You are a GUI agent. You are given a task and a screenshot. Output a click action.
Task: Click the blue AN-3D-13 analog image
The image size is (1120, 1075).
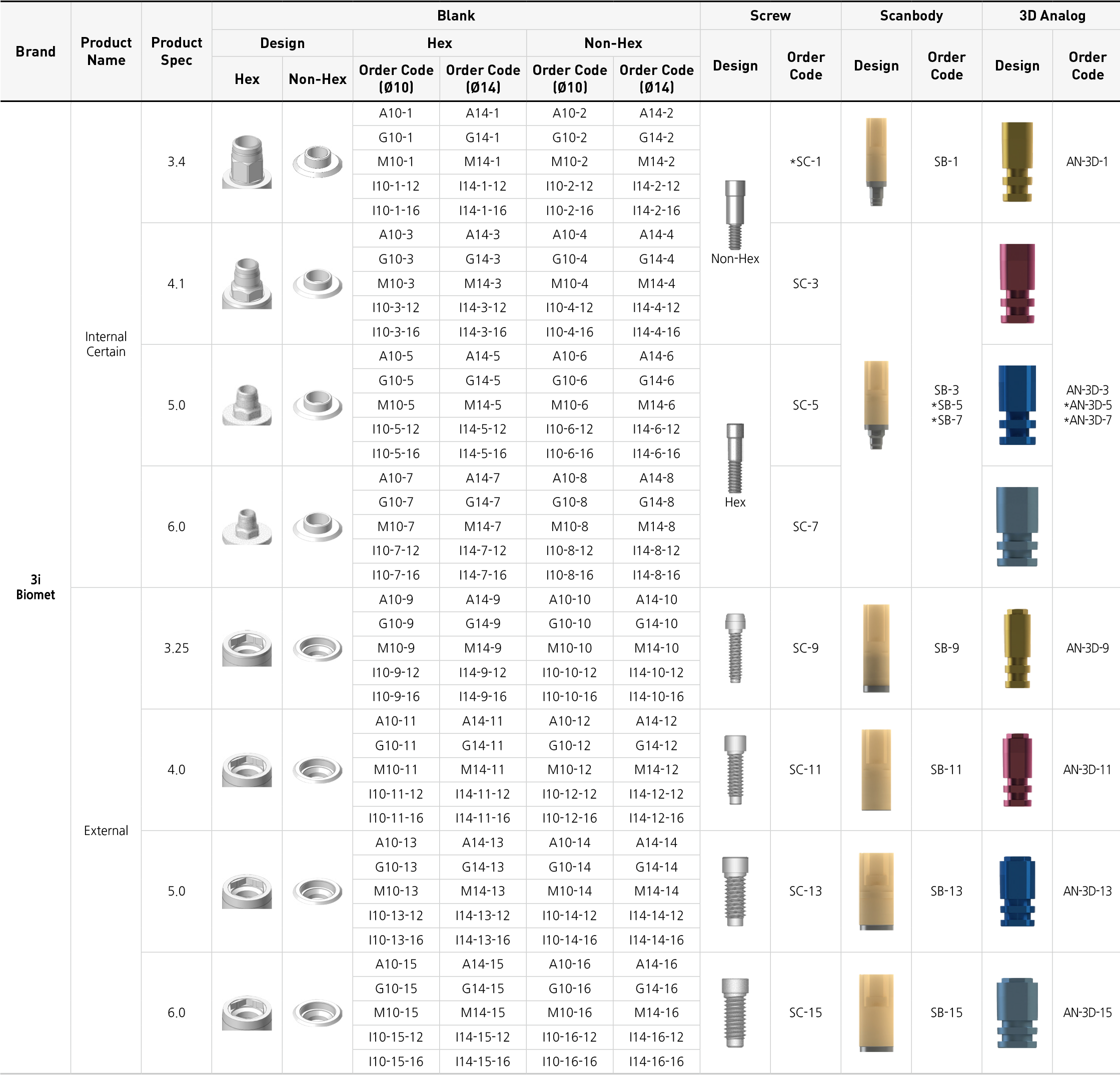[x=1017, y=891]
